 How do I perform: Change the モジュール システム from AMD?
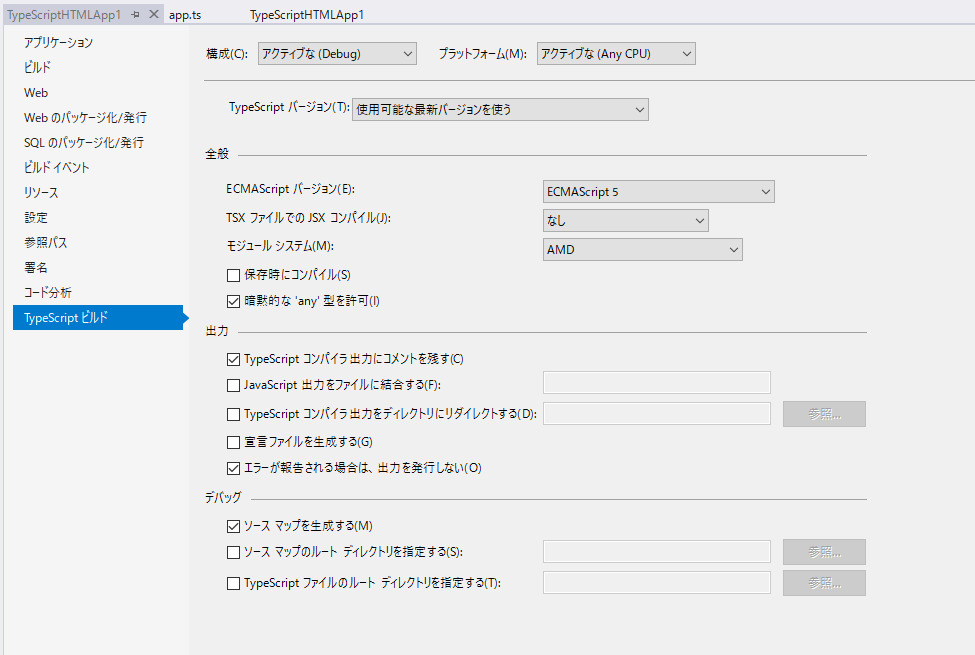tap(642, 249)
